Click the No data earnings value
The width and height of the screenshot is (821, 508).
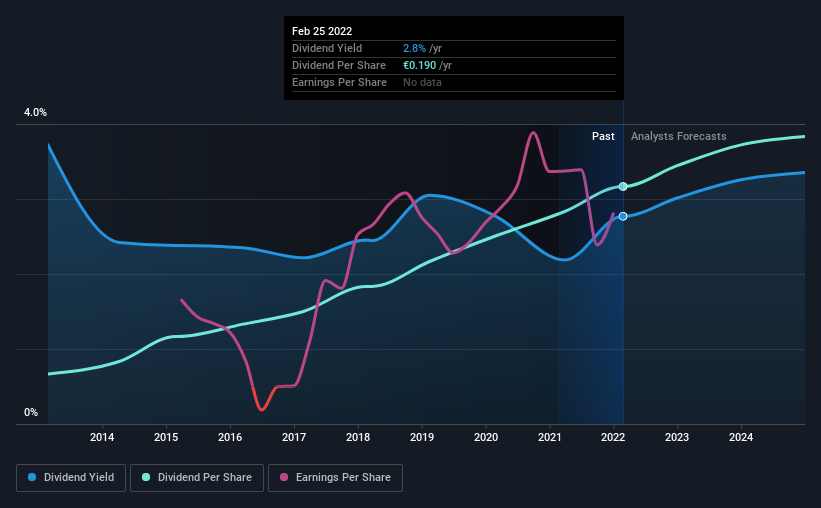(x=422, y=82)
